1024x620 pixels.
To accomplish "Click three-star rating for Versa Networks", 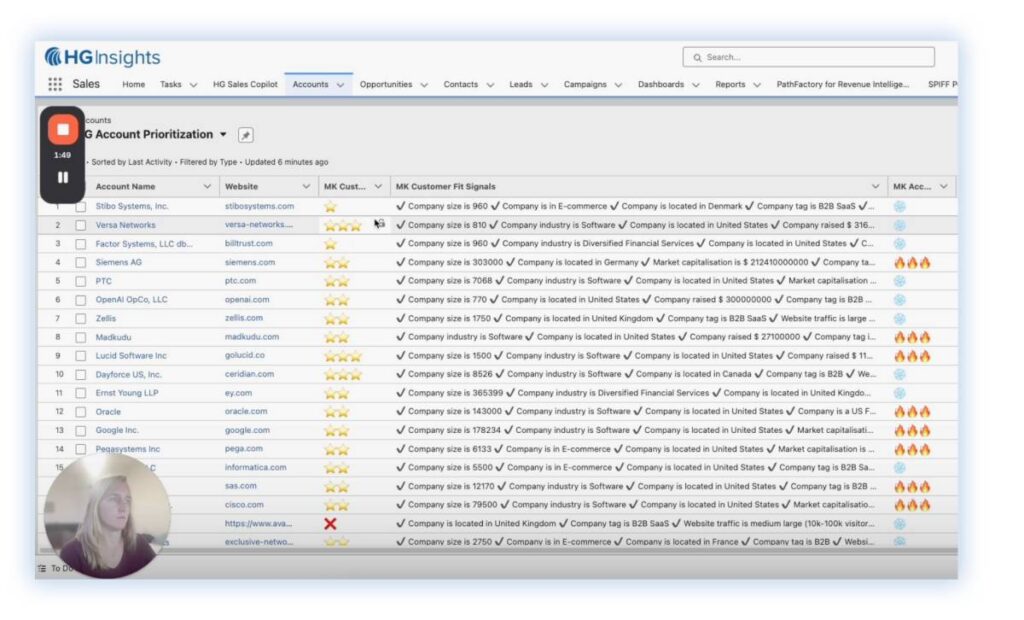I will pyautogui.click(x=343, y=225).
